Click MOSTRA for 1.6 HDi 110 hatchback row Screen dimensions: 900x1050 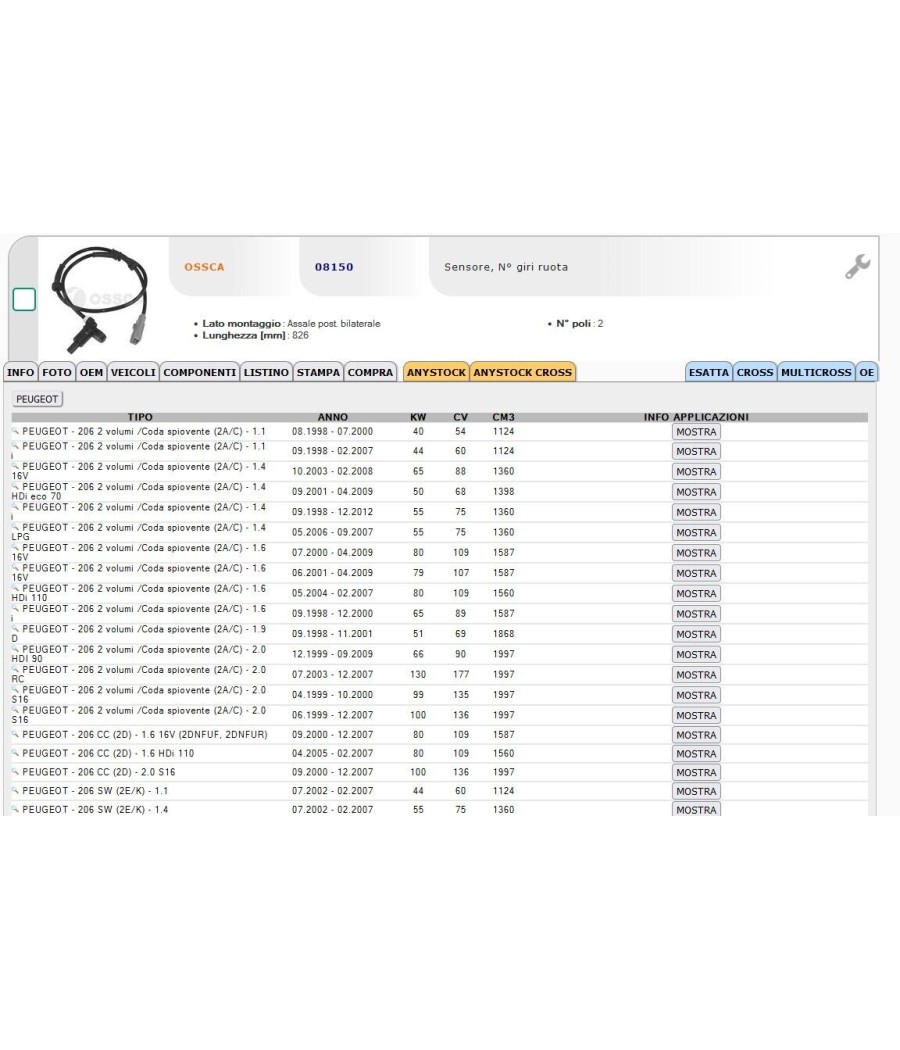click(x=696, y=593)
